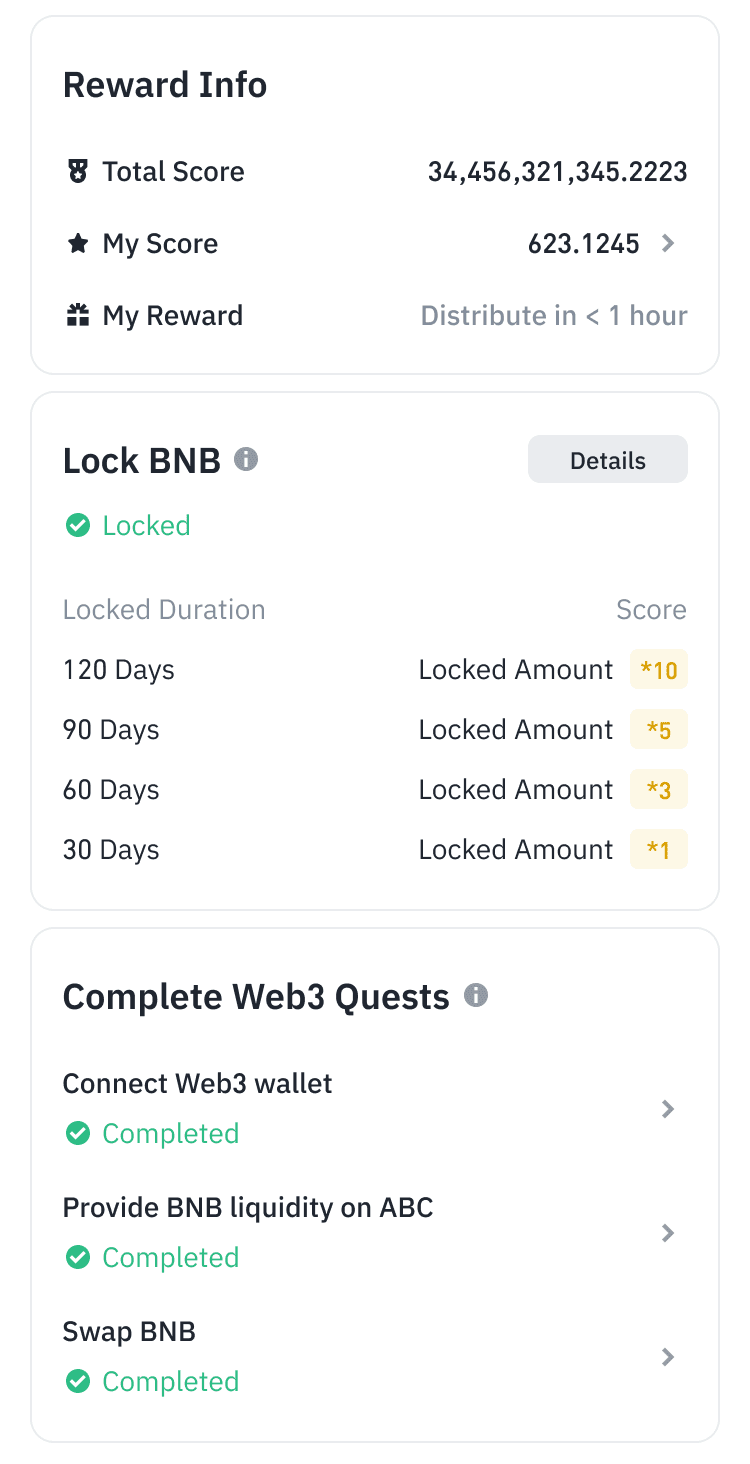Viewport: 750px width, 1464px height.
Task: Open the Swap BNB quest chevron
Action: click(x=669, y=1357)
